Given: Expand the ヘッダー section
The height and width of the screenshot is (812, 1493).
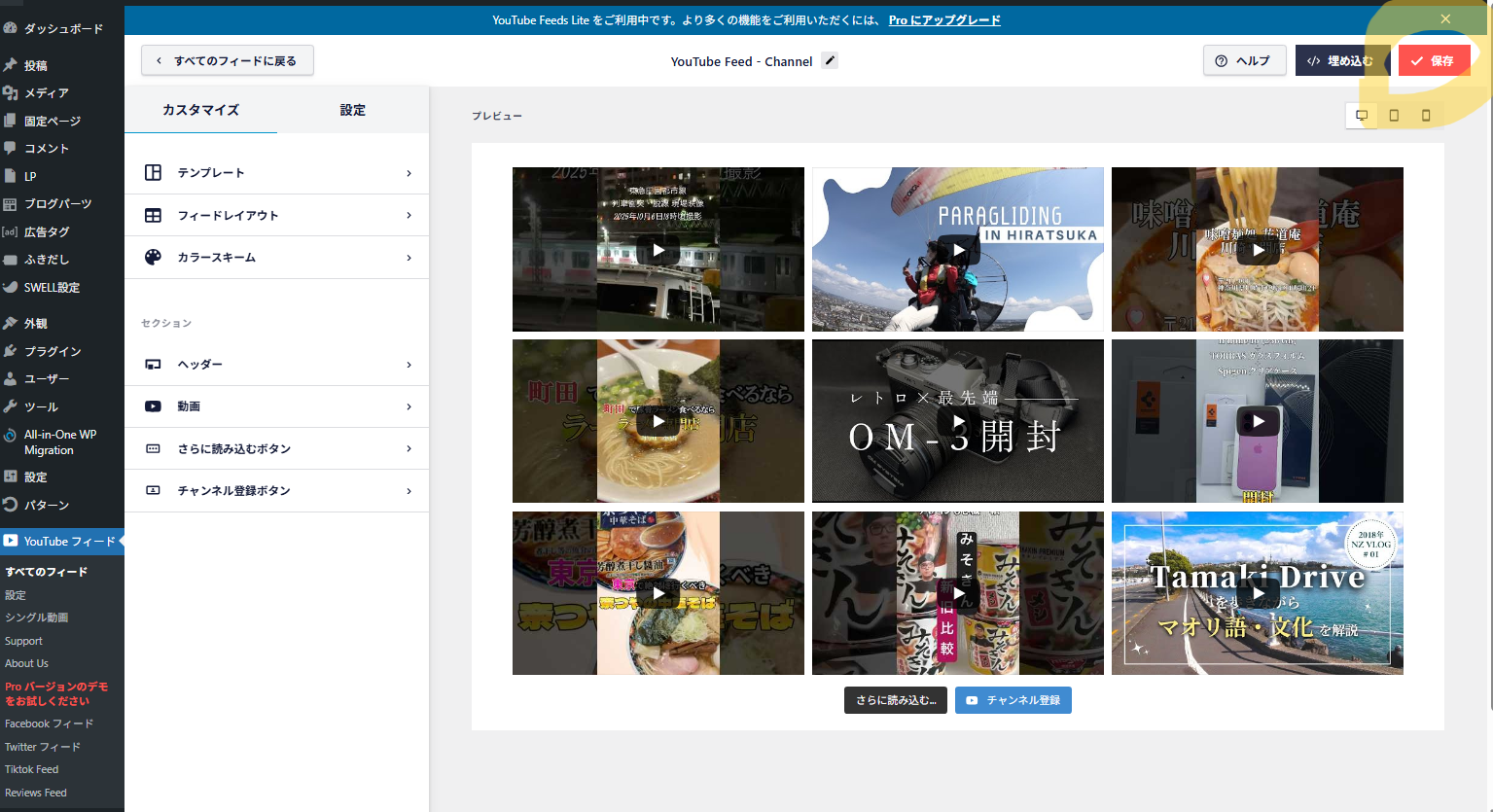Looking at the screenshot, I should tap(277, 365).
